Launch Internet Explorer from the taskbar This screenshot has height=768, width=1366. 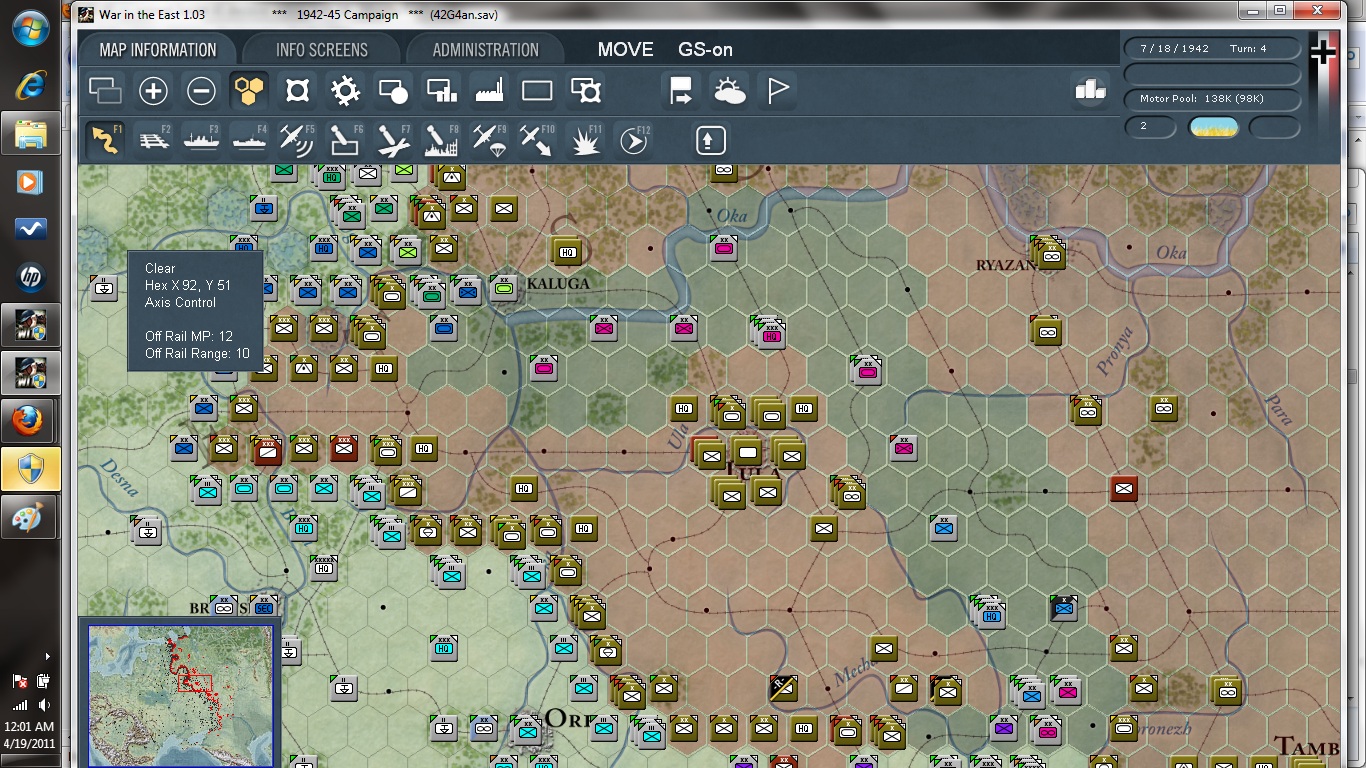[30, 85]
